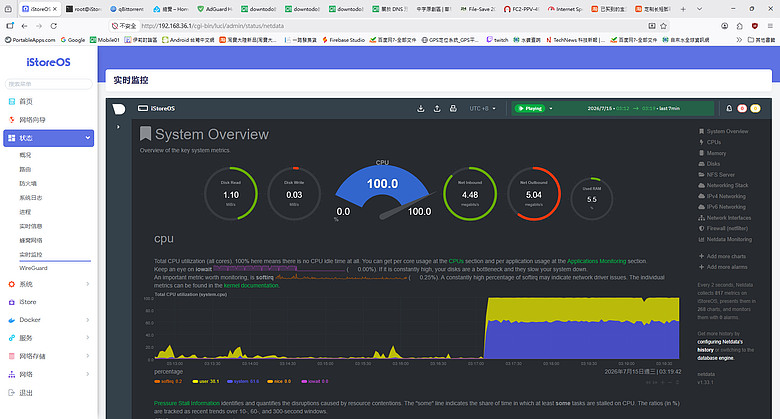
Task: Toggle the Playing play/pause button
Action: [x=530, y=108]
